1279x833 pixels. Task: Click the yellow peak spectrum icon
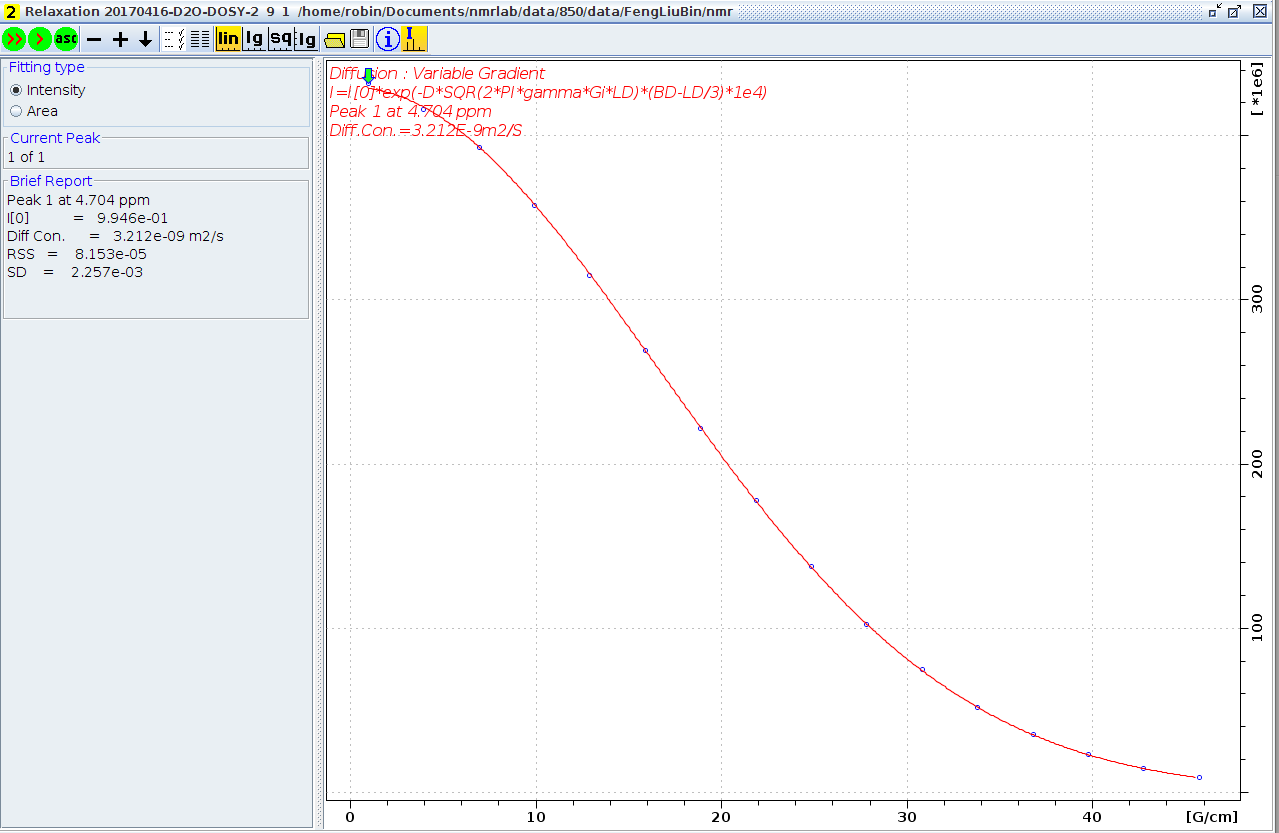click(414, 39)
